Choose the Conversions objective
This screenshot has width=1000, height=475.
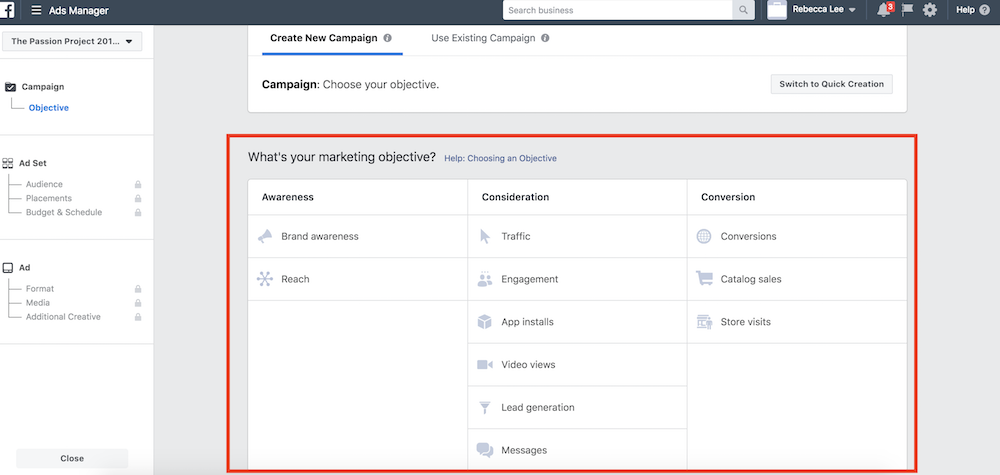[797, 237]
